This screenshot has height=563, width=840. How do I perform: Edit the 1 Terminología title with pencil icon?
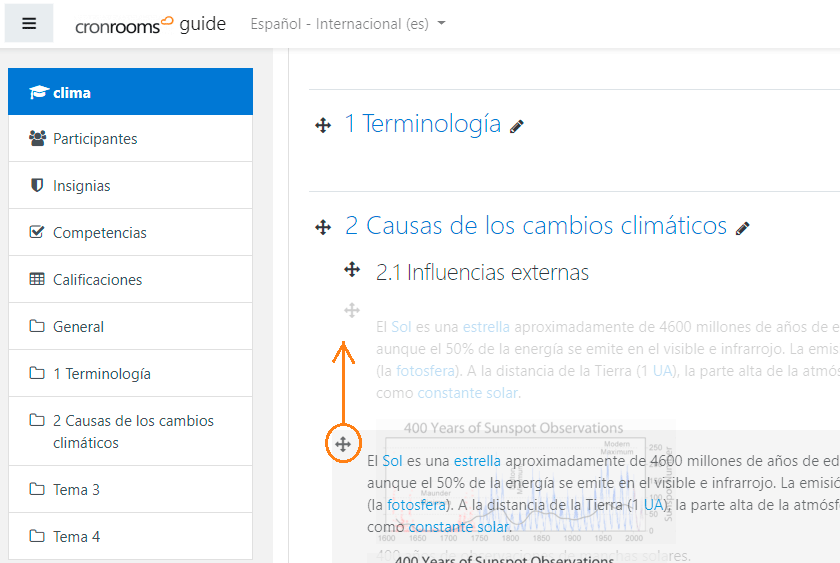click(516, 126)
